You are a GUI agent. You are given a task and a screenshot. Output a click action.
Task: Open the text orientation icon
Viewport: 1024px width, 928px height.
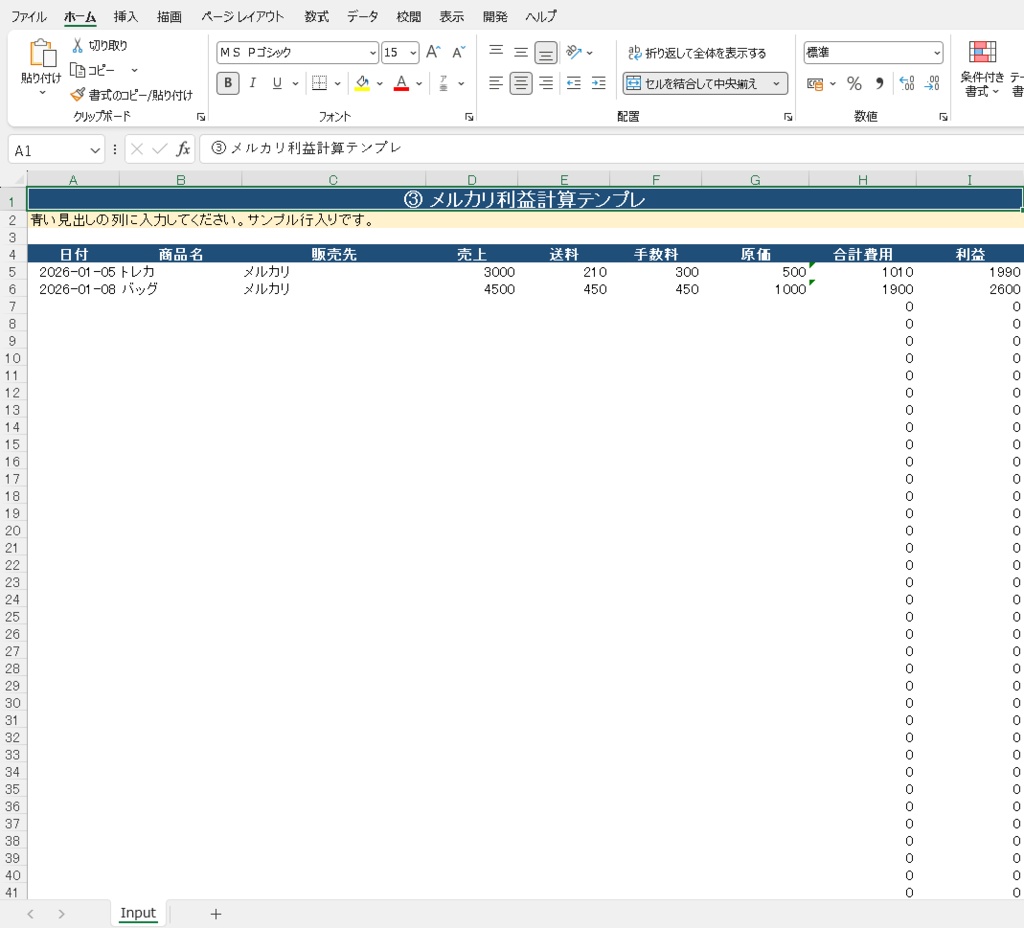point(574,52)
